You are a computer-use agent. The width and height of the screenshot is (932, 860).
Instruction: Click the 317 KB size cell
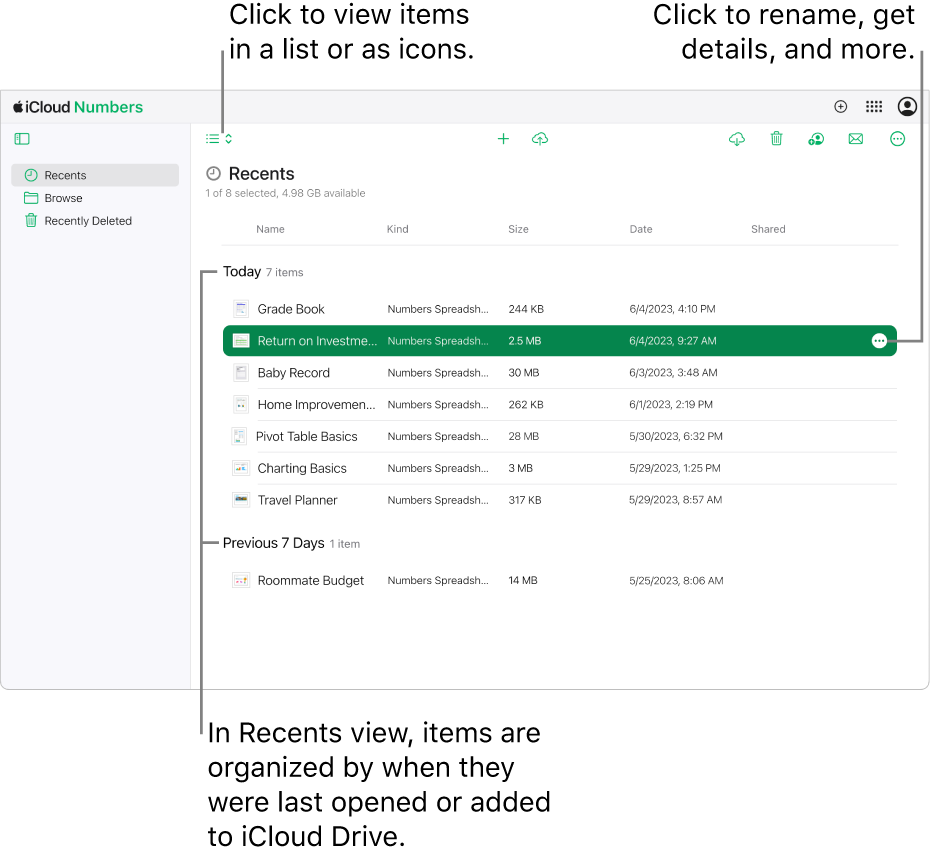(x=525, y=500)
